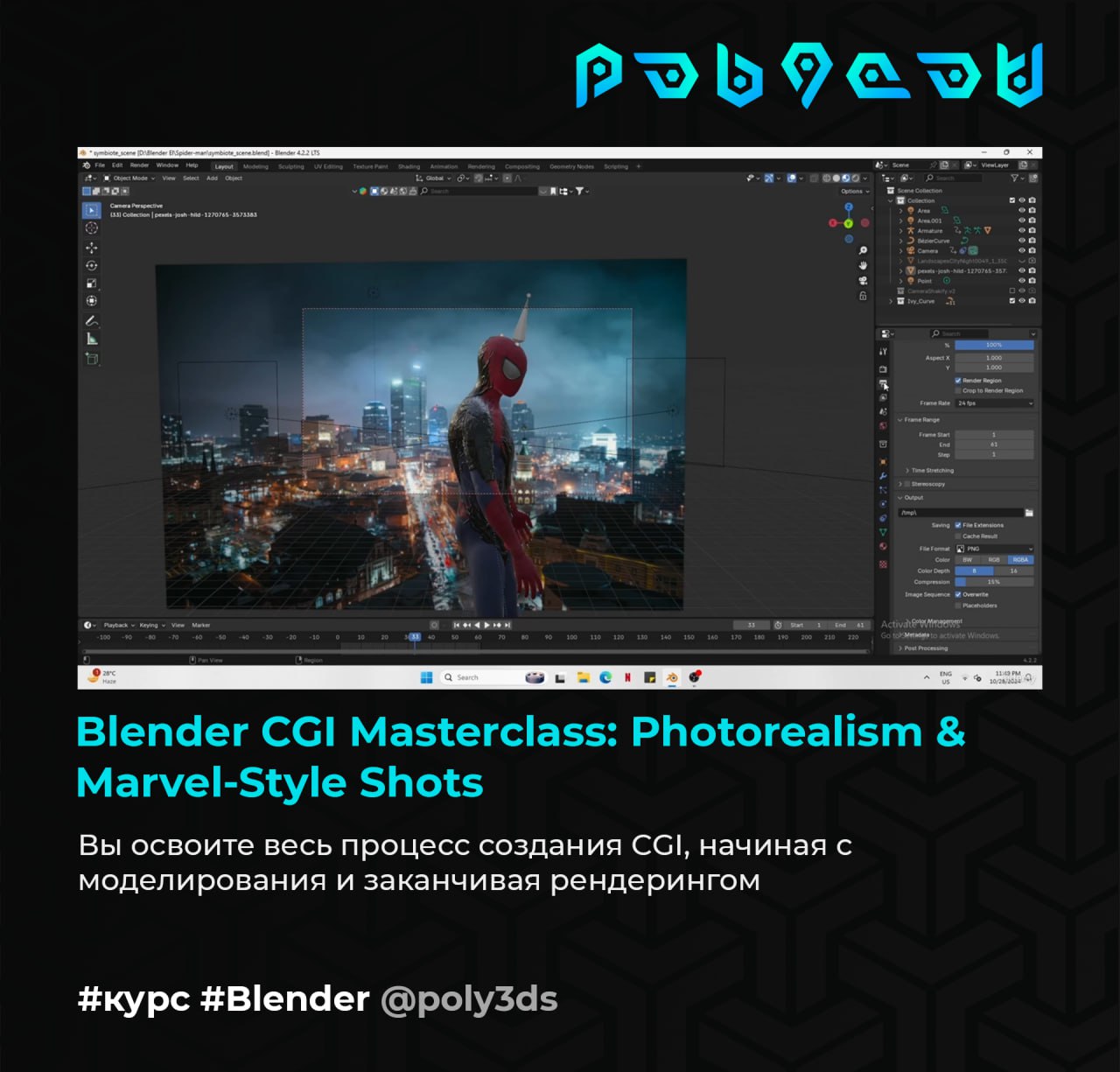Viewport: 1120px width, 1072px height.
Task: Click the viewport pan hand icon
Action: 863,265
